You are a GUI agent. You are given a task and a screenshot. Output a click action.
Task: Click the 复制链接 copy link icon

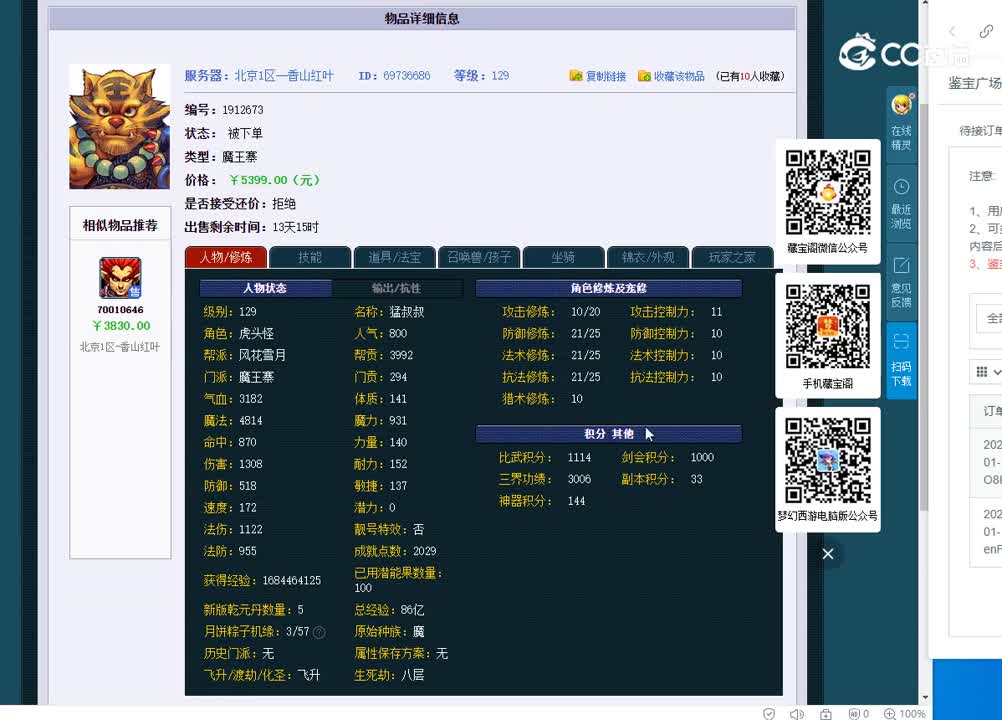pyautogui.click(x=576, y=76)
